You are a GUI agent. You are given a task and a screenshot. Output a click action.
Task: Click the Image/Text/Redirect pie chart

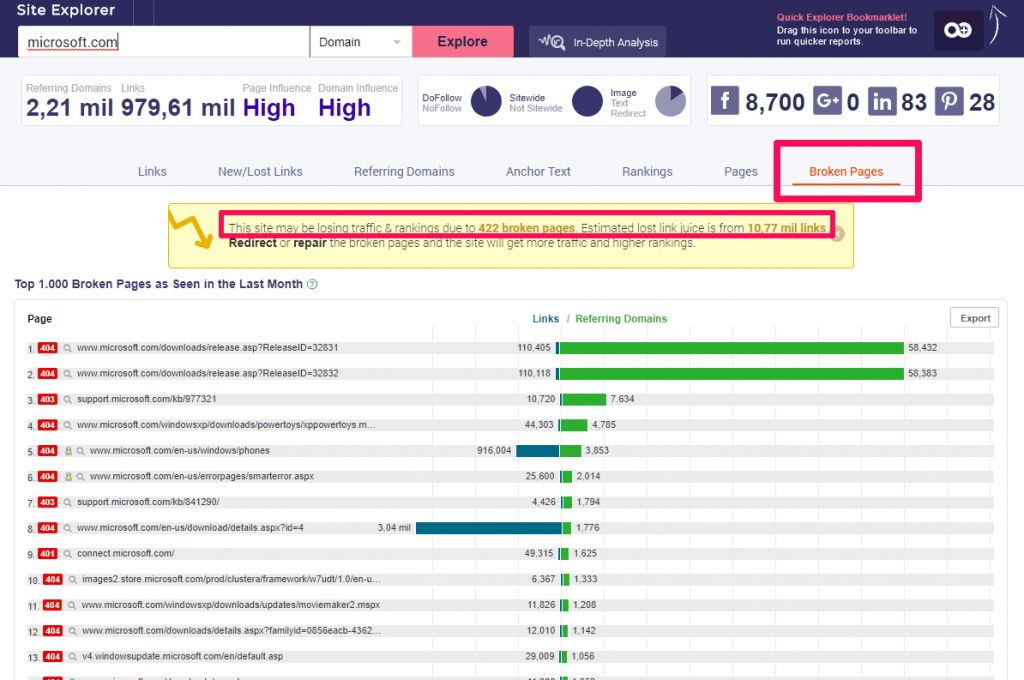coord(671,101)
